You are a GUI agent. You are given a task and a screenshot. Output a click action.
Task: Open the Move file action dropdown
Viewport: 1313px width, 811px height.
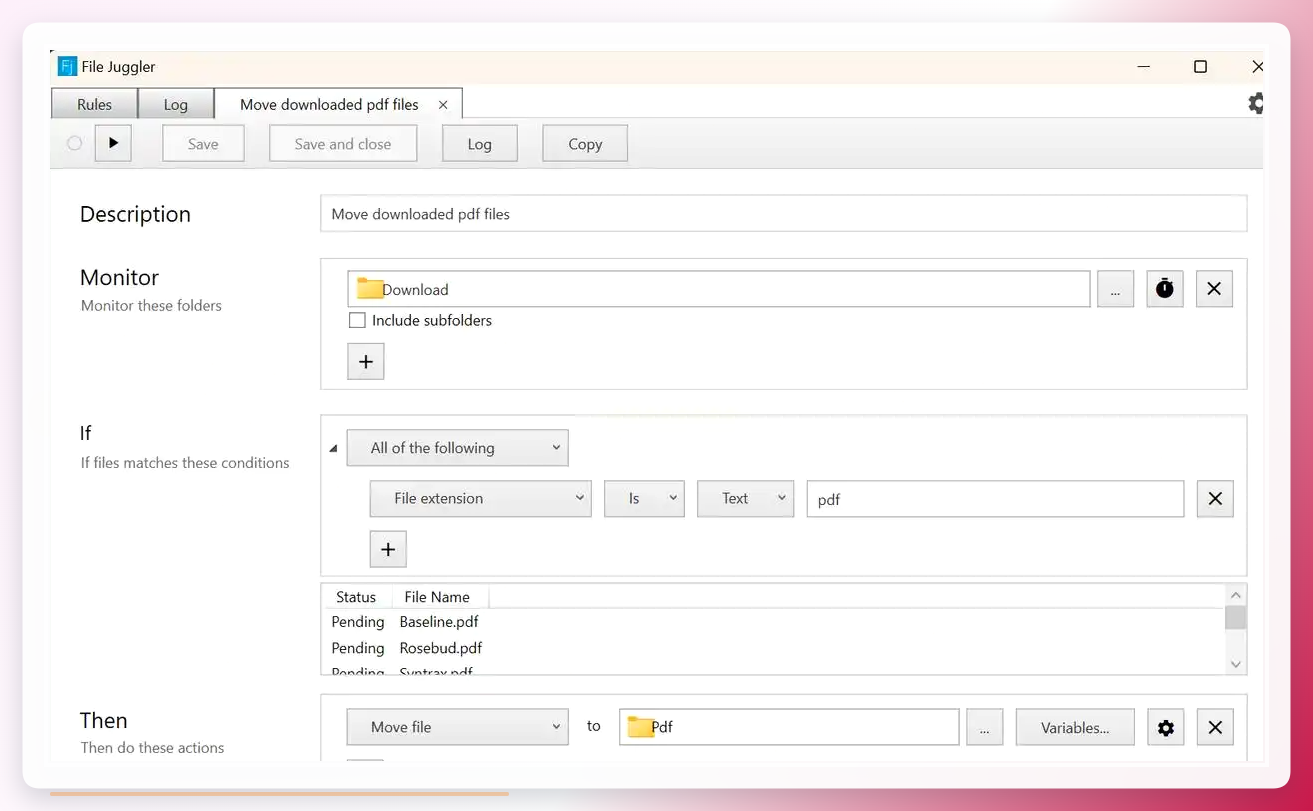coord(458,728)
